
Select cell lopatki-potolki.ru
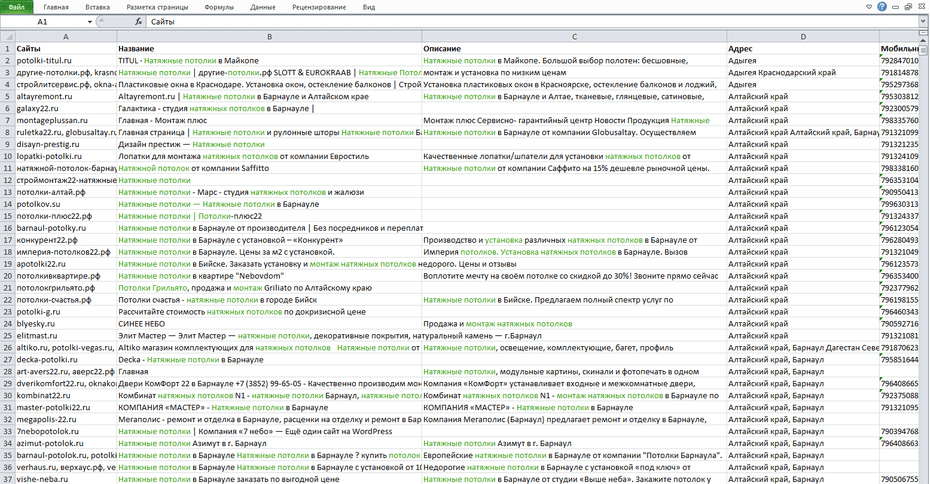pyautogui.click(x=66, y=156)
